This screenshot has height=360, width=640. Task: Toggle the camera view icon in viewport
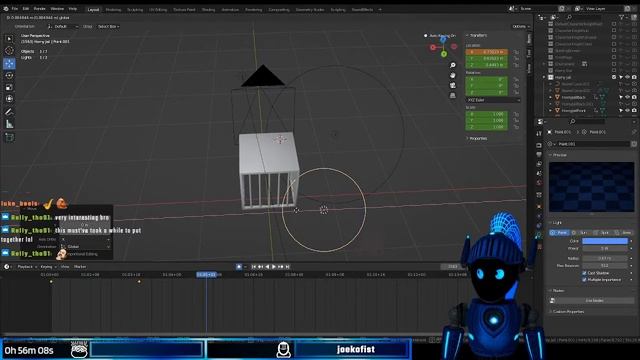click(x=453, y=85)
